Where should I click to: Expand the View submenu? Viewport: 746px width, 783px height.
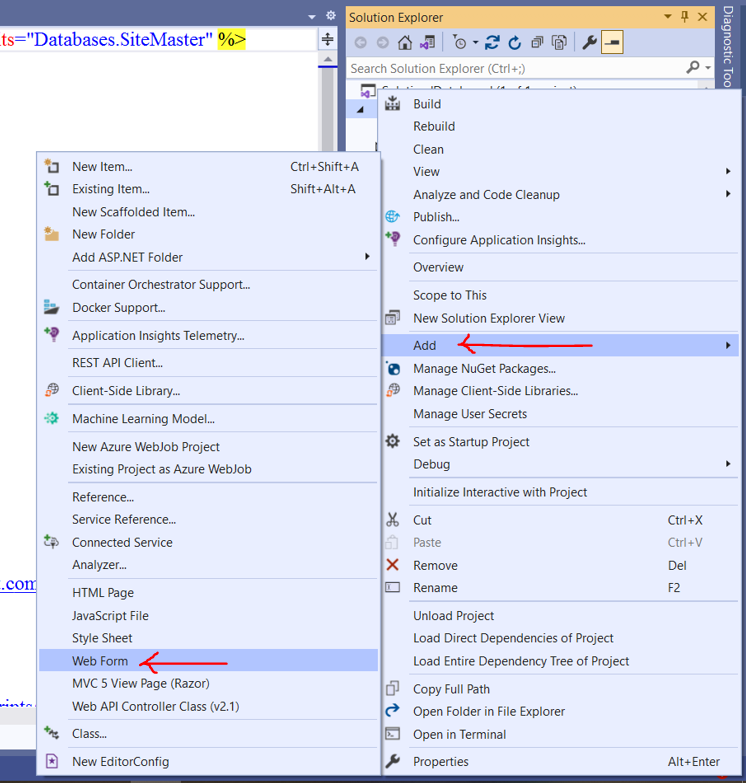[x=560, y=171]
